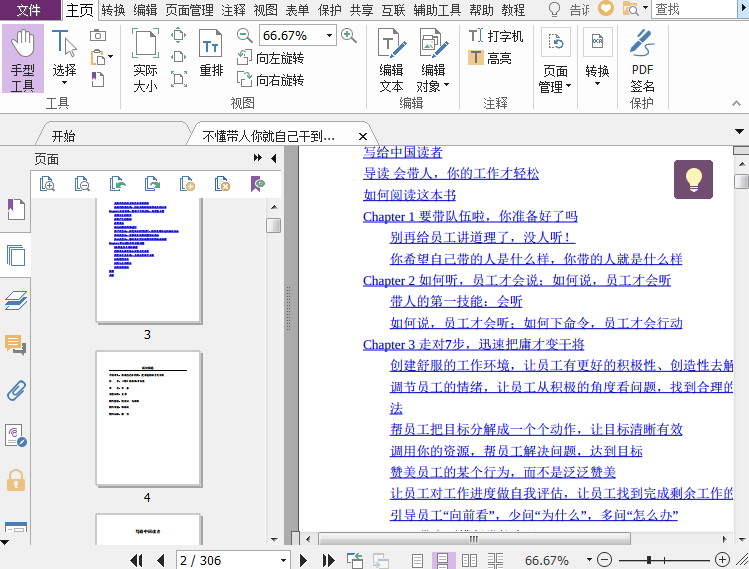This screenshot has height=569, width=749.
Task: Select the Highlight tool (高亮)
Action: point(490,58)
